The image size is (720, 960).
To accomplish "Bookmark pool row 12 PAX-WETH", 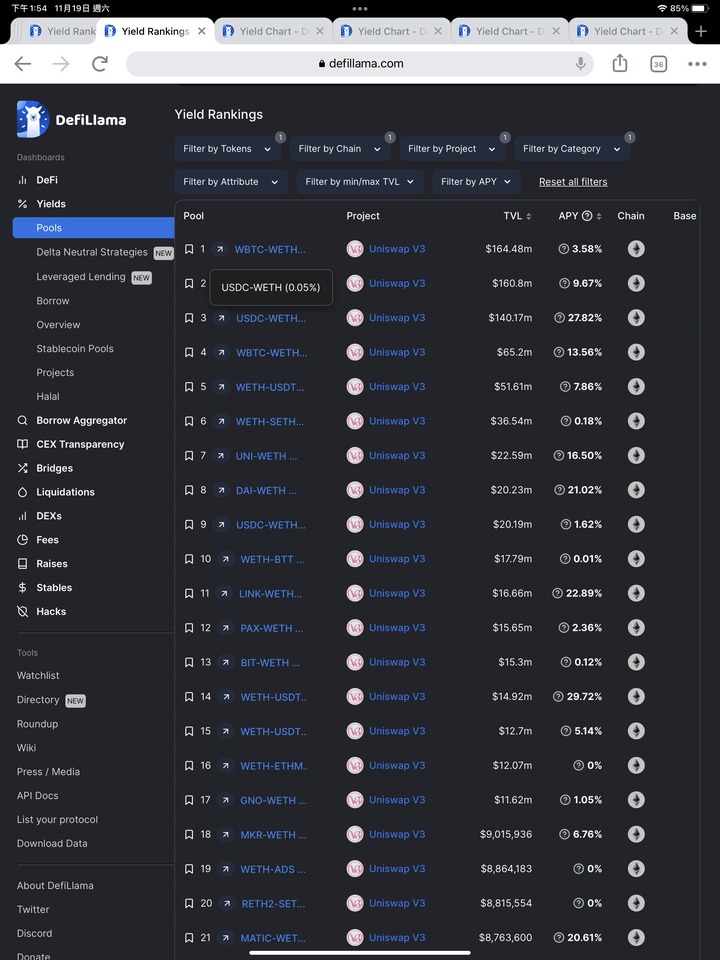I will tap(189, 628).
